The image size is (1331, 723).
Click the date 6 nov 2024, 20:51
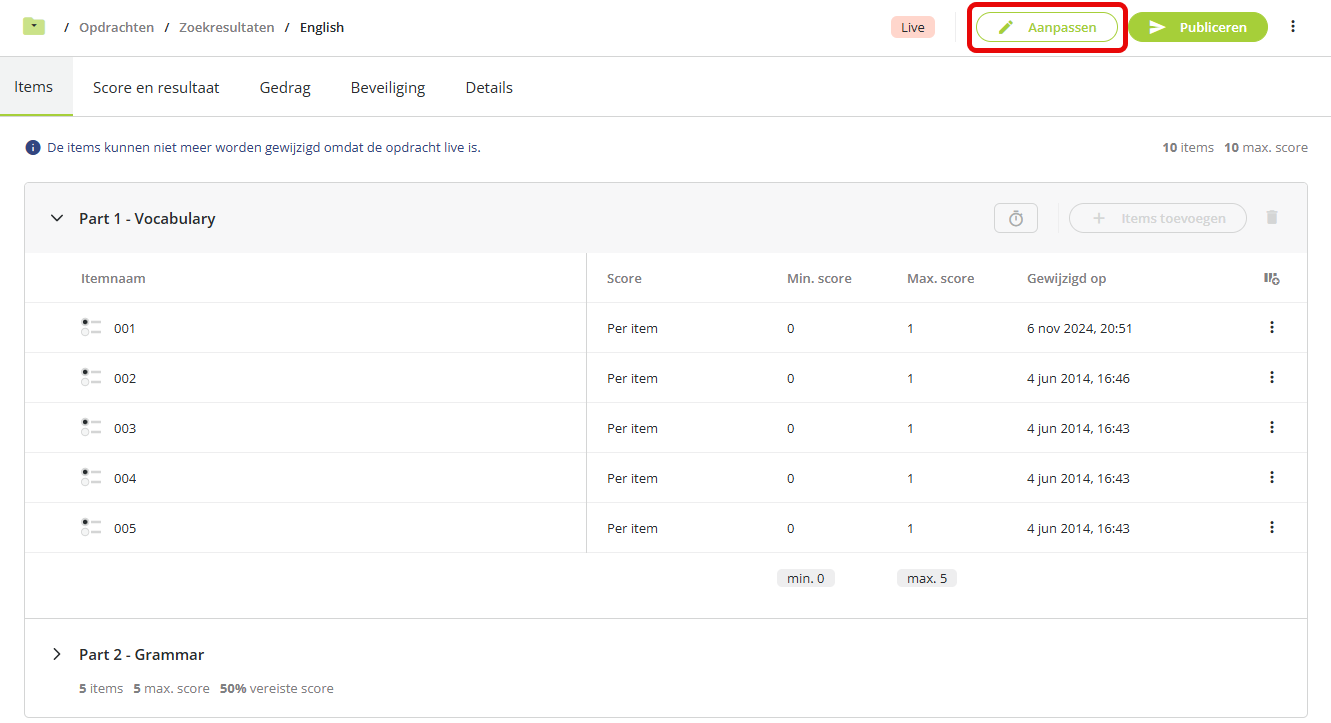[x=1079, y=328]
